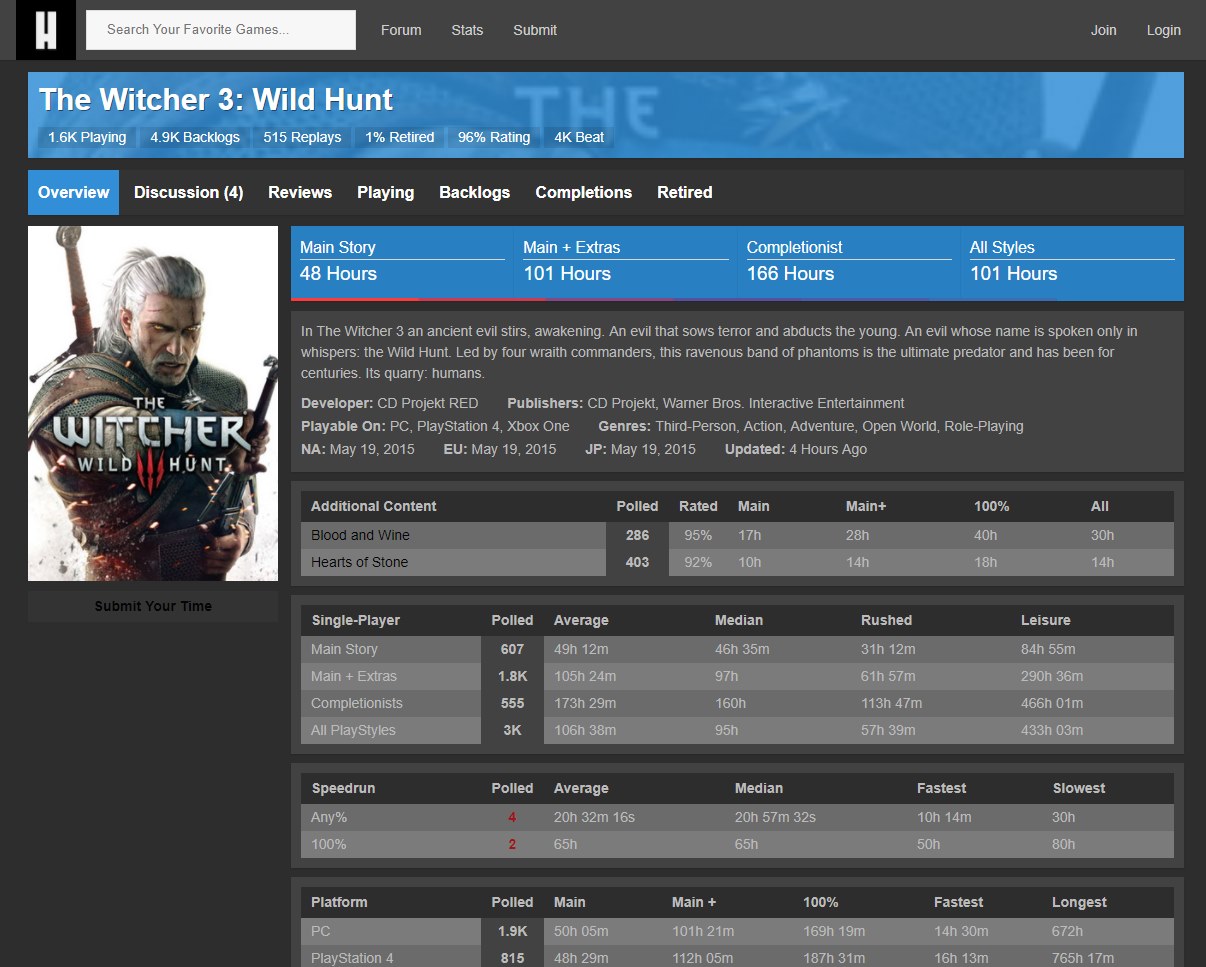Click the Blood and Wine polled count 286
This screenshot has height=967, width=1206.
click(x=637, y=535)
